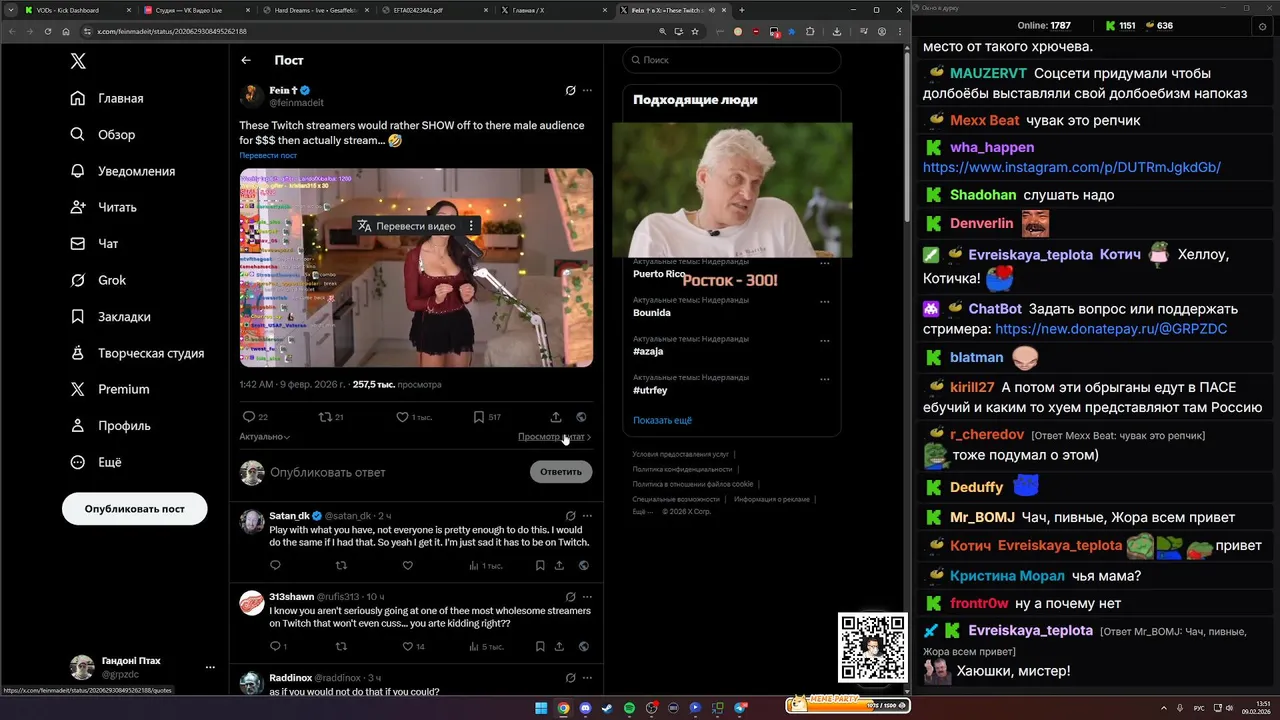Open Профиль in the sidebar

point(110,426)
